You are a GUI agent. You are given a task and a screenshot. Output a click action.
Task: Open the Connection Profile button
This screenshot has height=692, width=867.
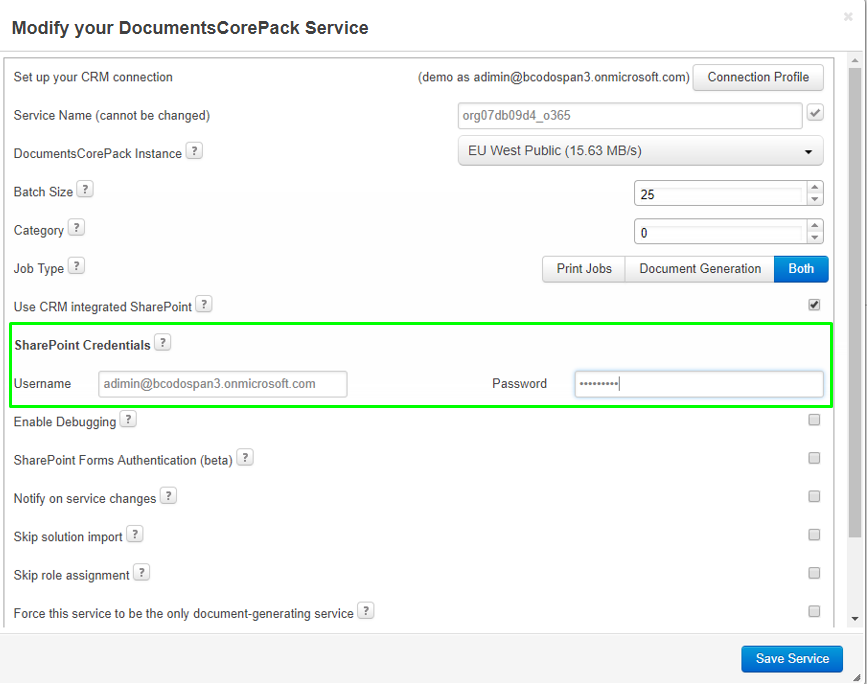pos(758,77)
